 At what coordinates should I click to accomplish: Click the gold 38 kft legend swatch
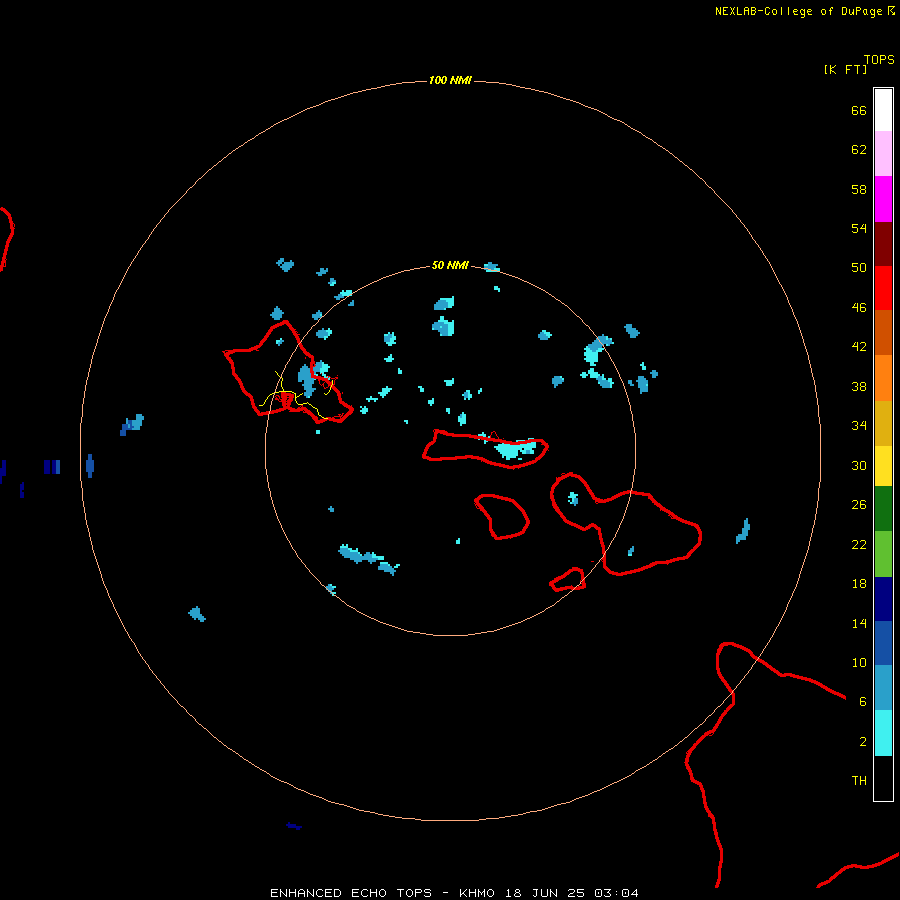tap(883, 423)
